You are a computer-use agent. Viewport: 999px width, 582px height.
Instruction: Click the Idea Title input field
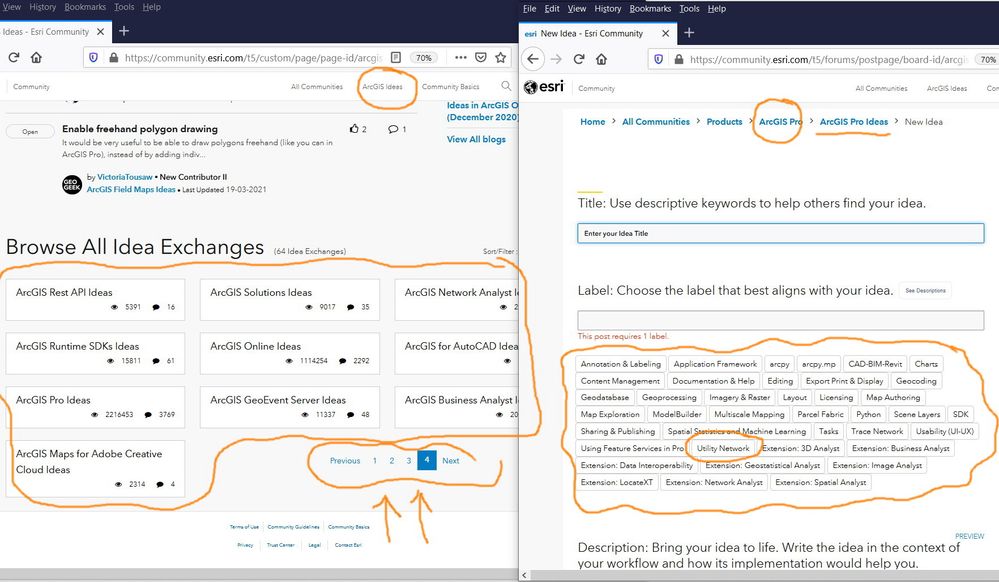tap(780, 233)
